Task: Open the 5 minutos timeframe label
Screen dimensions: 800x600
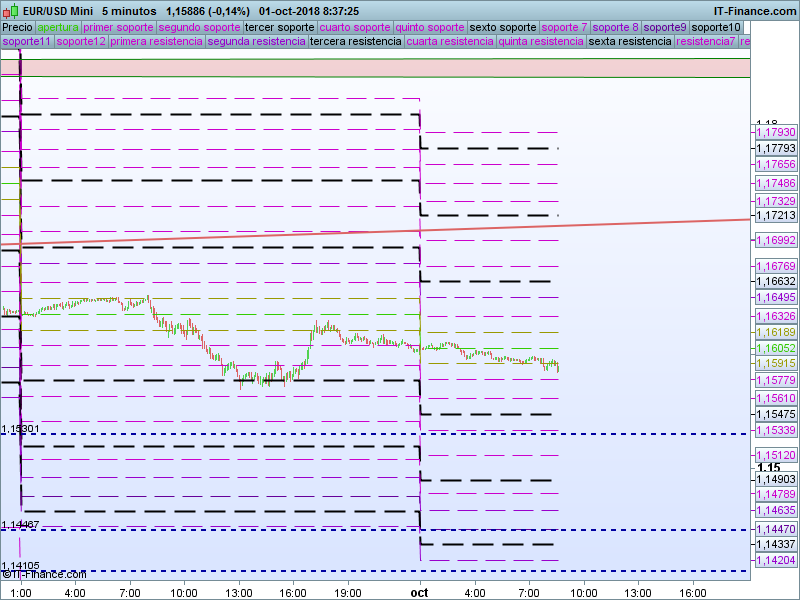Action: (129, 11)
